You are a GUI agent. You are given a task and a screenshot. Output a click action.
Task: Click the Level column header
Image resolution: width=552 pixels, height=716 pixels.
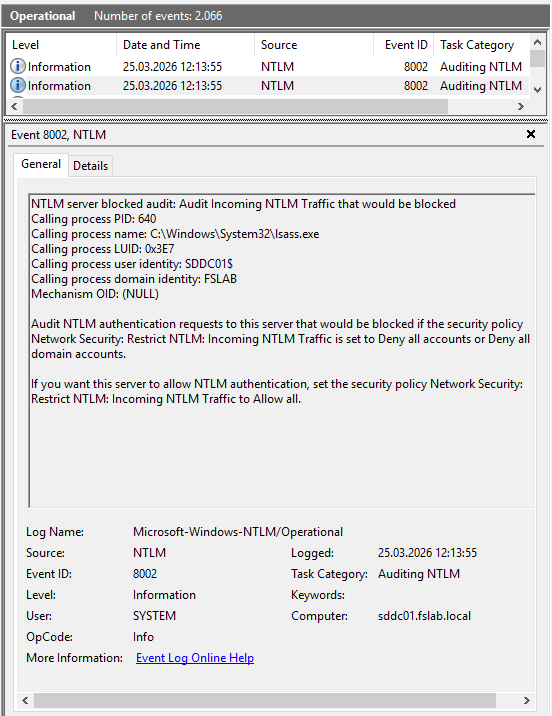(x=61, y=45)
